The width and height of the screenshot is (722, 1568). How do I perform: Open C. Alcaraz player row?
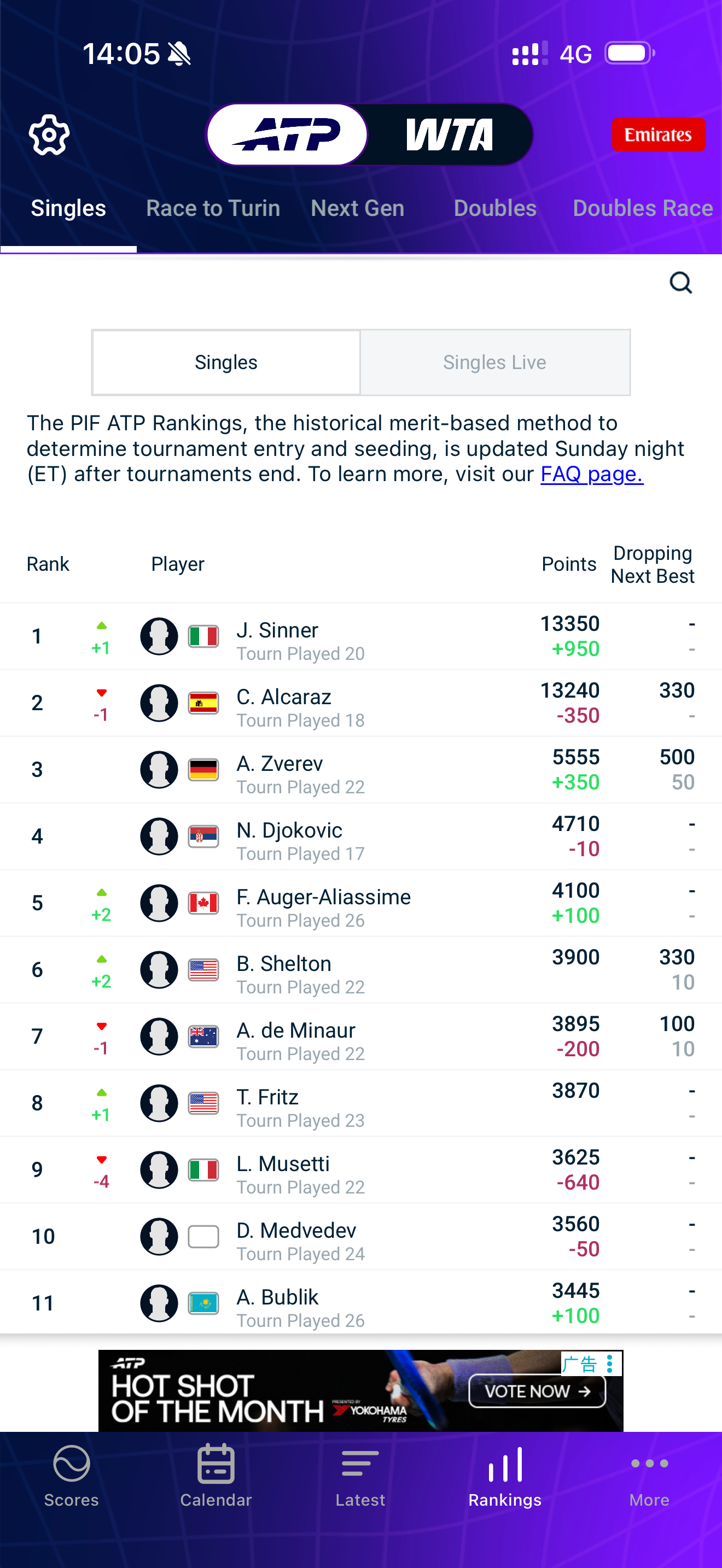[361, 703]
